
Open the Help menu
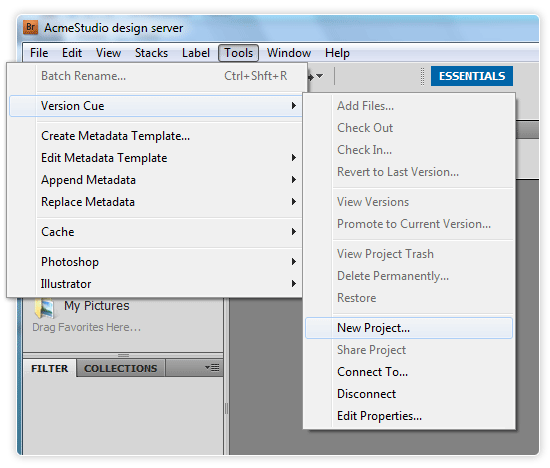(x=337, y=53)
